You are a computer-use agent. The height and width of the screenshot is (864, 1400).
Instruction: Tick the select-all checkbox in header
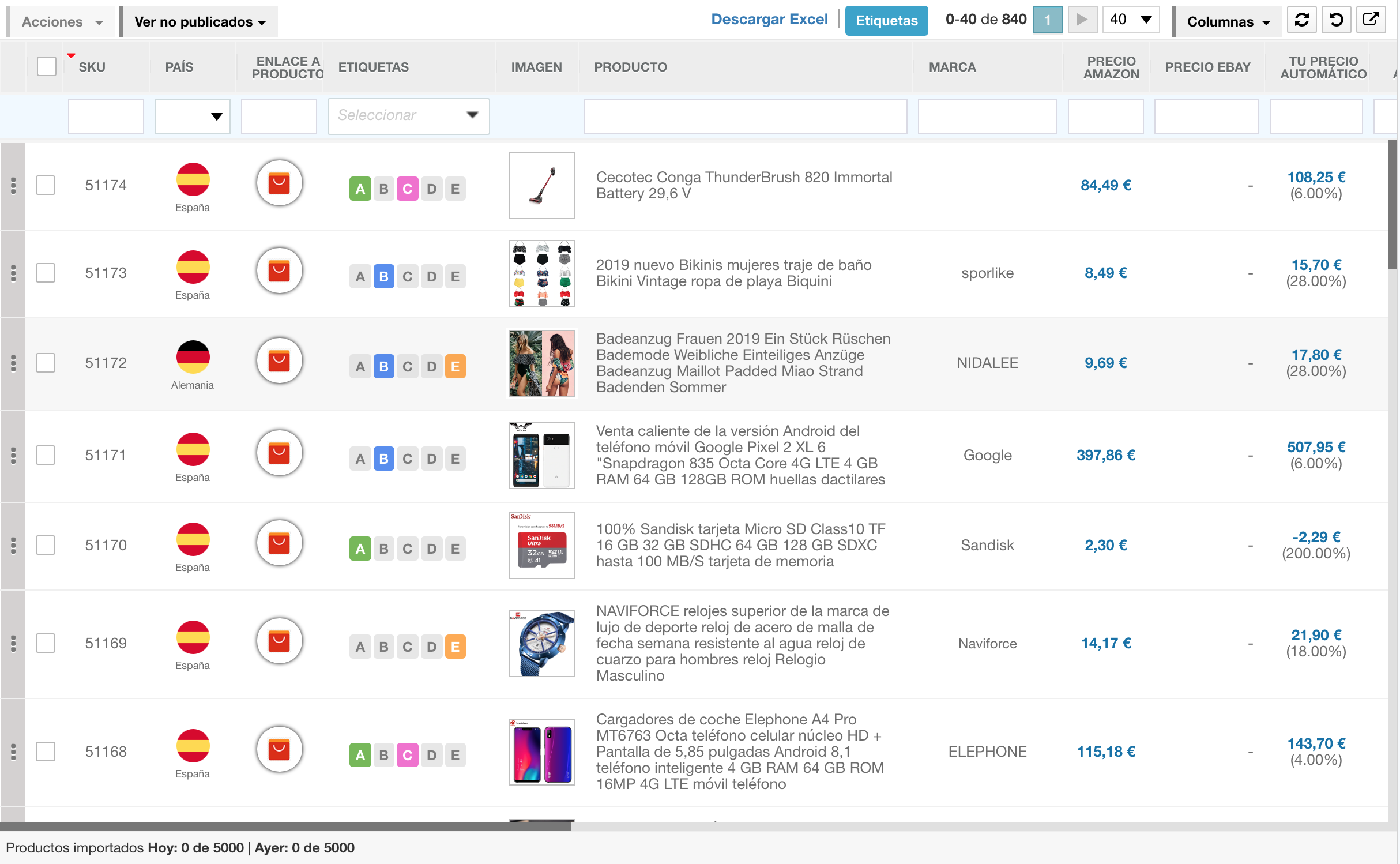pos(46,66)
